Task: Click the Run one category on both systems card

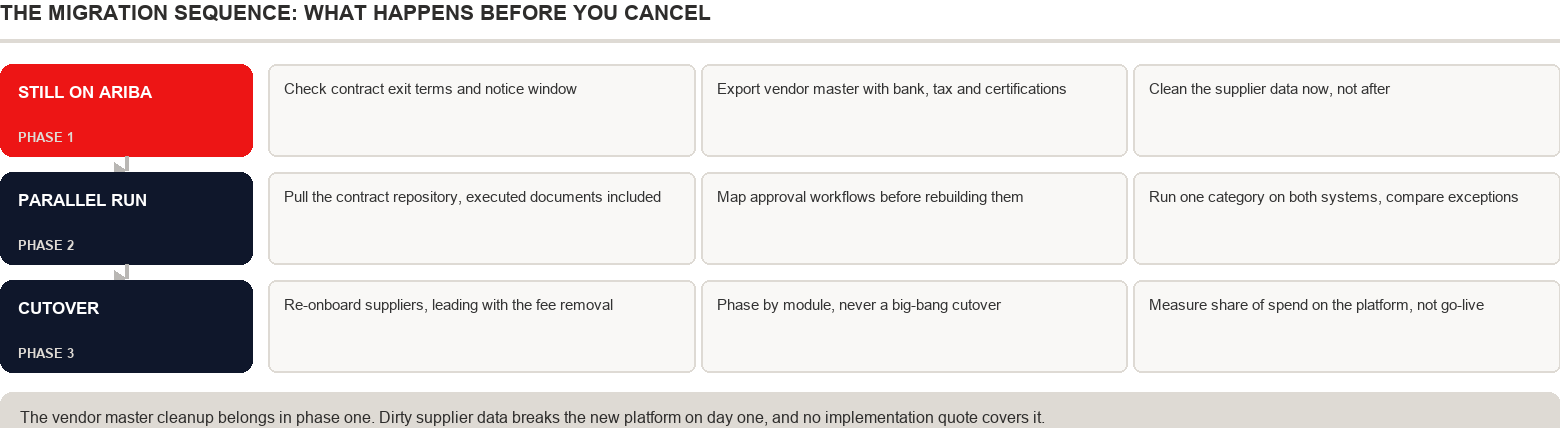Action: click(x=1346, y=219)
